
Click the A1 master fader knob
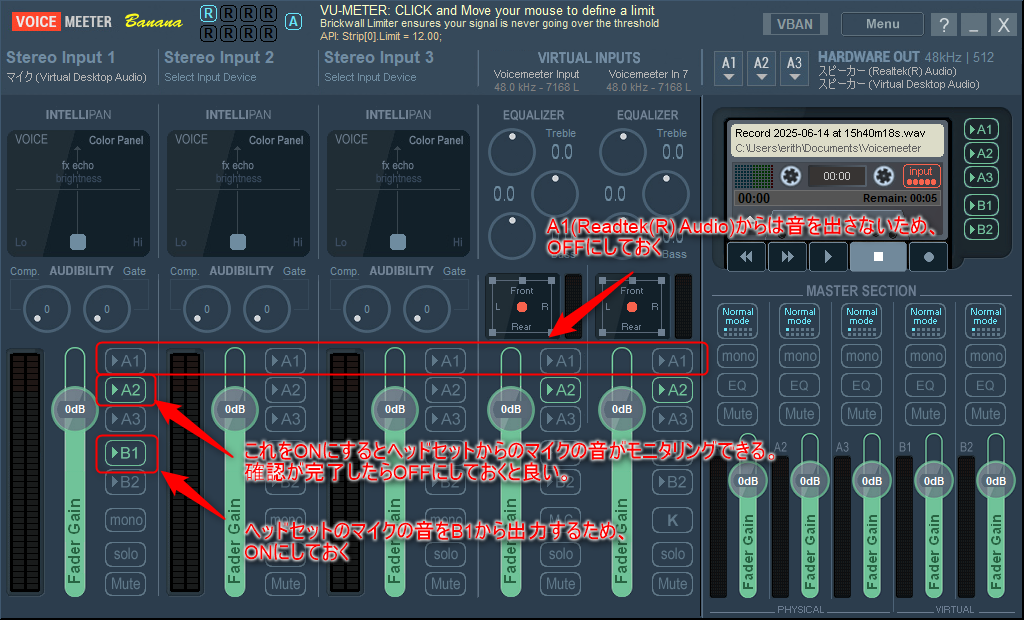pyautogui.click(x=748, y=481)
